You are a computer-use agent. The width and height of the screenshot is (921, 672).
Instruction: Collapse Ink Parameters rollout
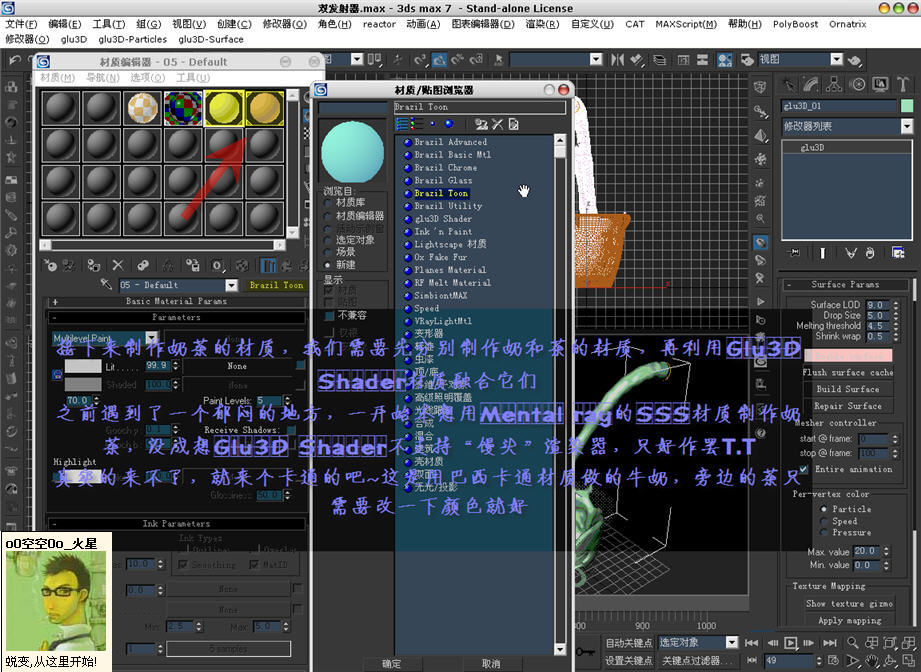click(x=176, y=523)
